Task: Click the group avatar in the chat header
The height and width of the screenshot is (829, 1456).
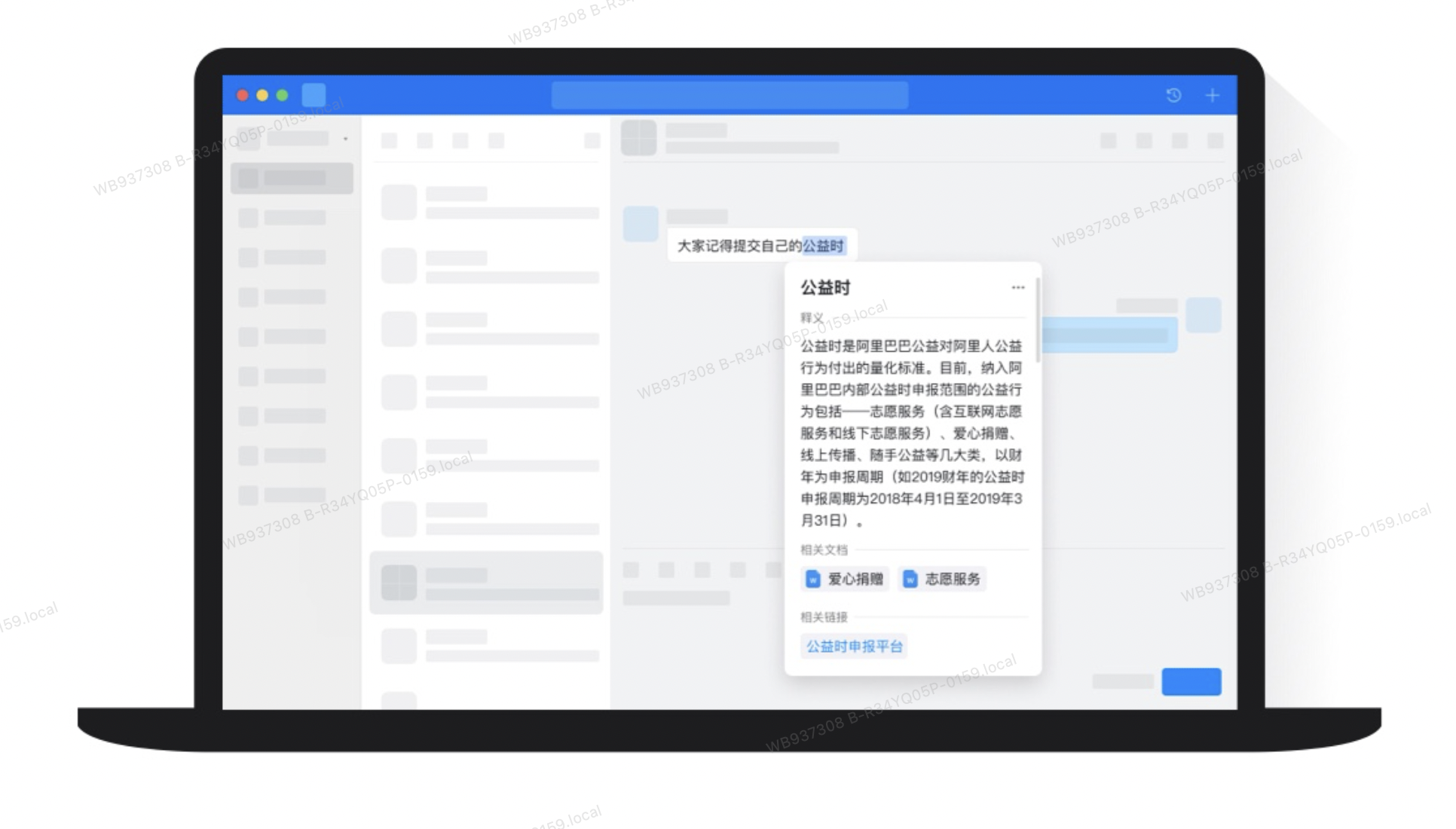Action: [638, 139]
